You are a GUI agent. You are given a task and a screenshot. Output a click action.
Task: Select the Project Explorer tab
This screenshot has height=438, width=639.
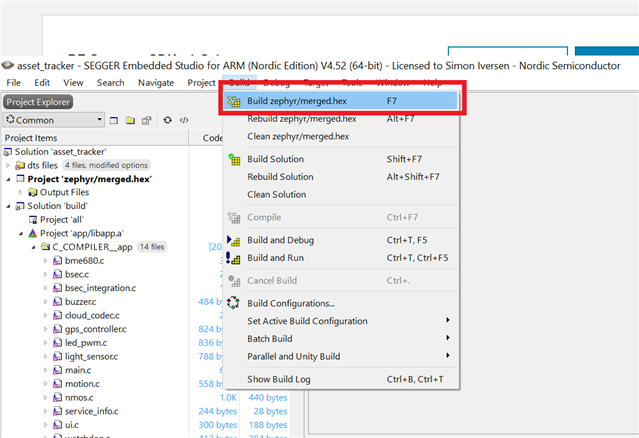click(x=38, y=102)
